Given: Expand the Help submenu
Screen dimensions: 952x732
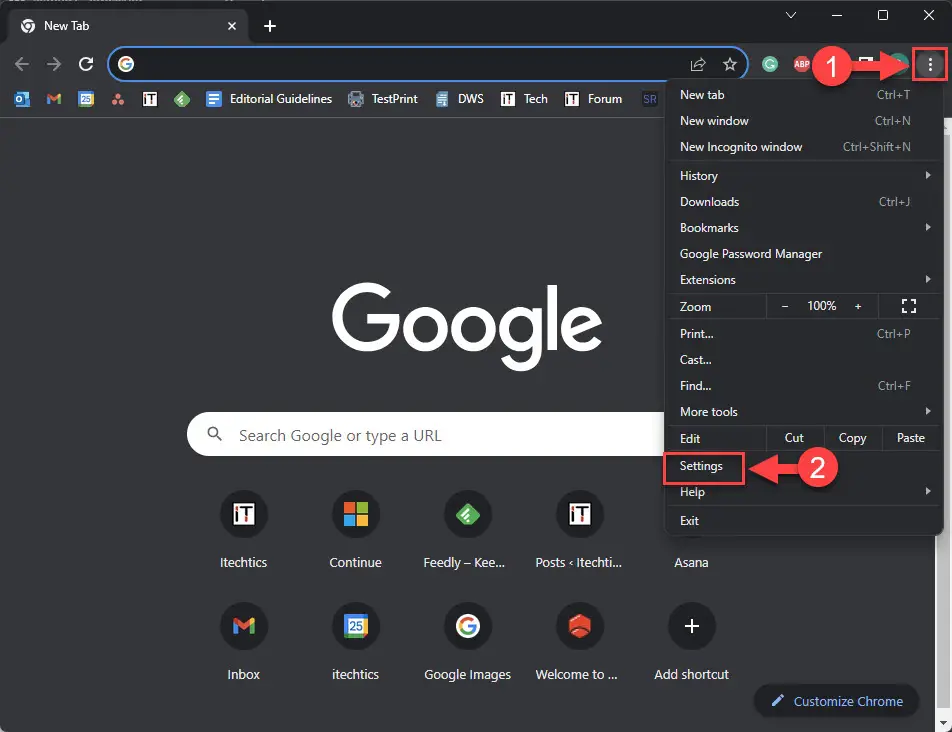Looking at the screenshot, I should [x=805, y=492].
